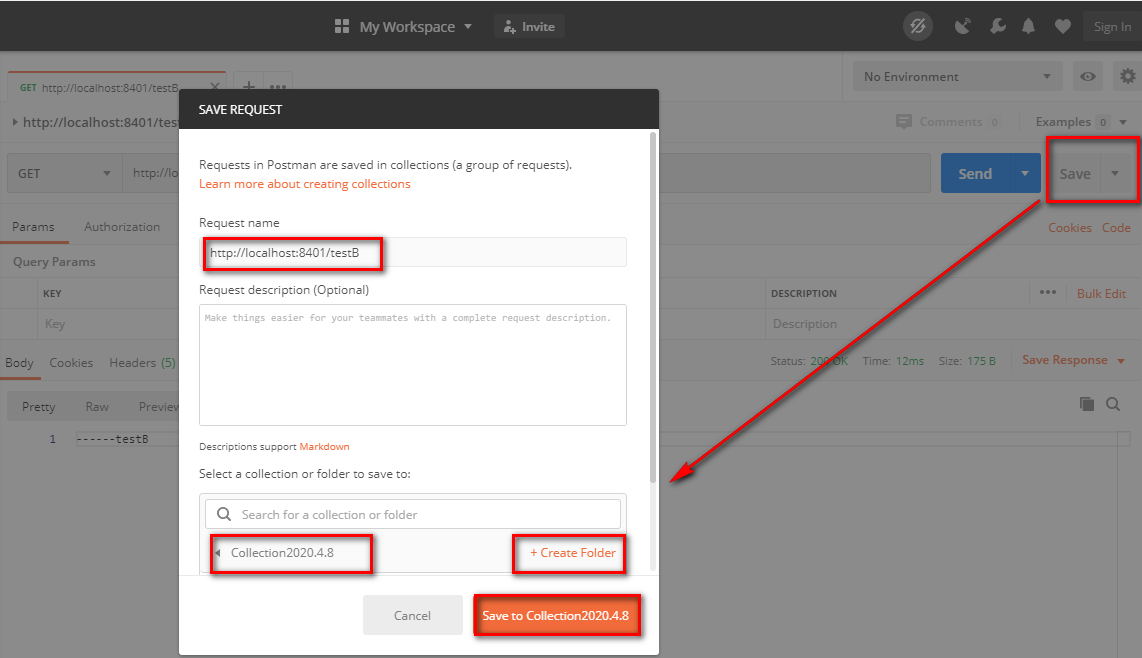This screenshot has height=658, width=1142.
Task: Search within response icon
Action: pos(1113,404)
